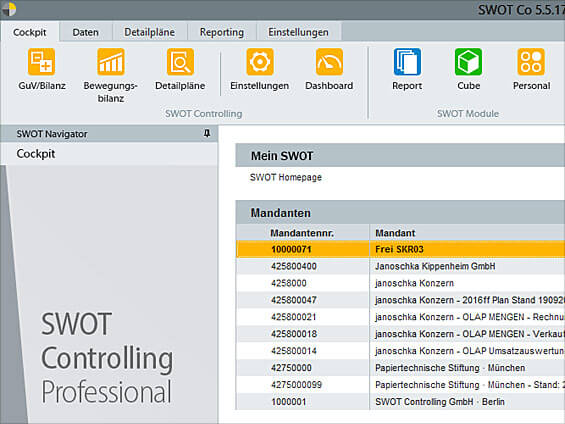Select OLAP MENGEN Verkauf client row
This screenshot has width=565, height=424.
tap(400, 334)
